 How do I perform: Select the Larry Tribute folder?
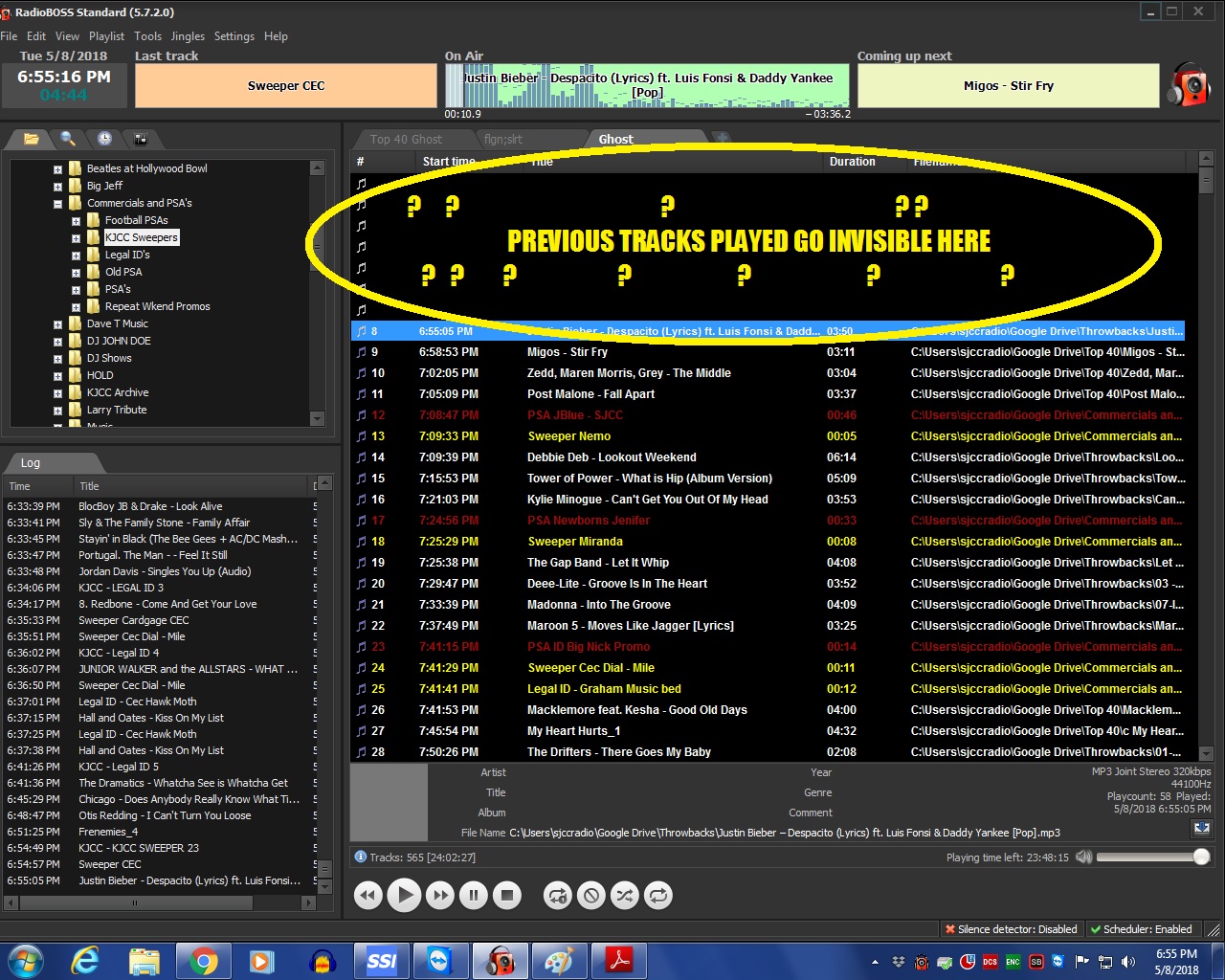pos(117,410)
